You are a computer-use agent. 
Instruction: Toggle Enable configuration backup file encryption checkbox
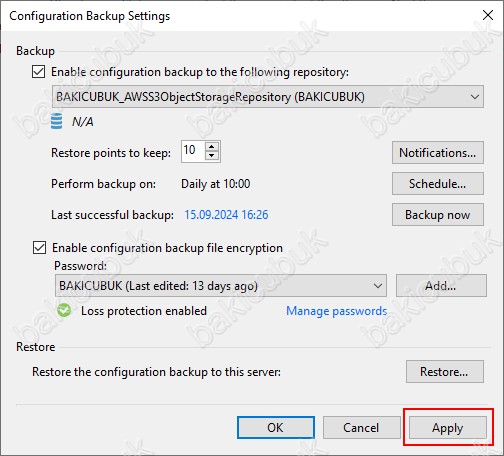(x=39, y=248)
